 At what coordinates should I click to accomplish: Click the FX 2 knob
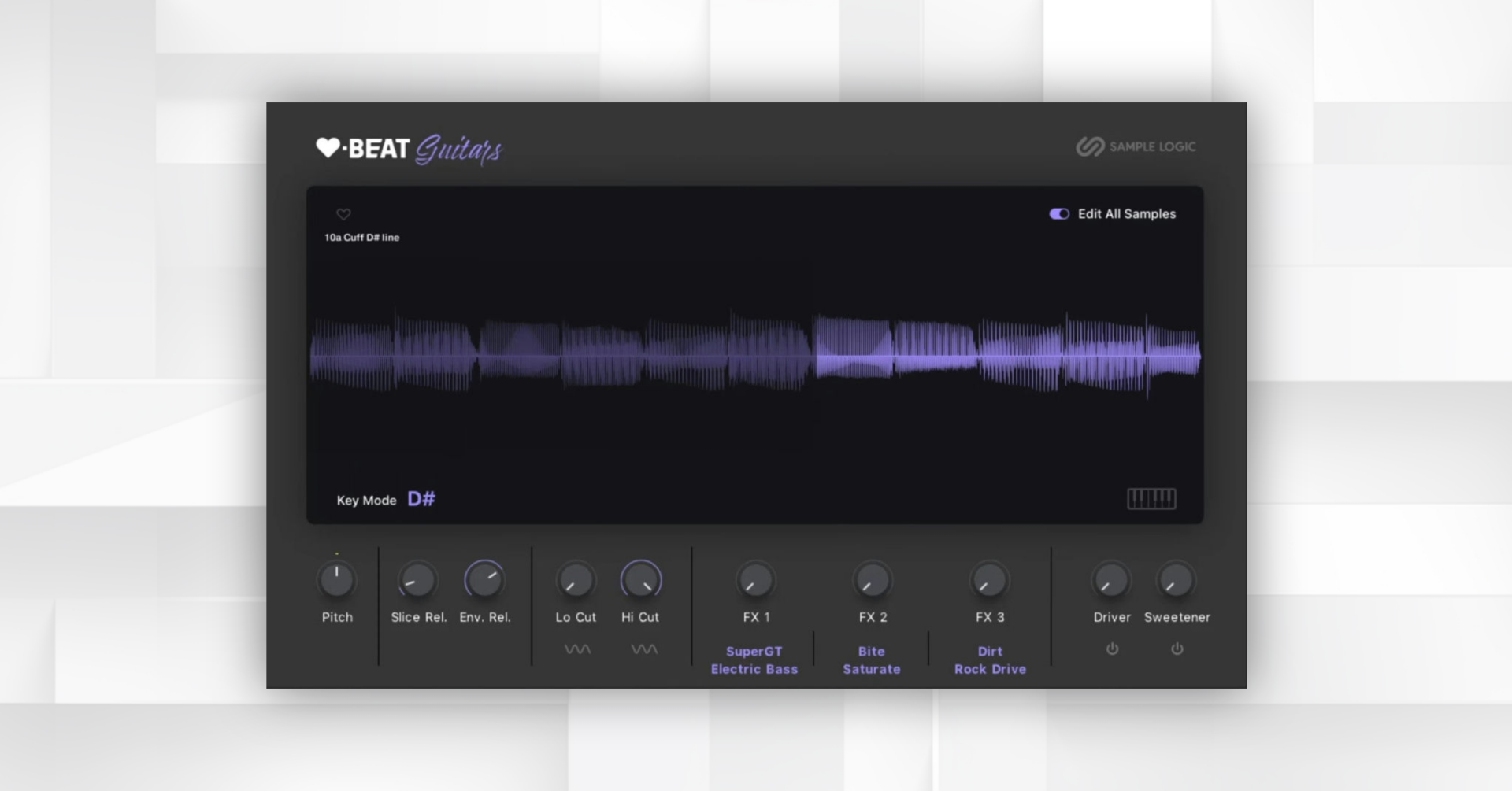tap(873, 581)
